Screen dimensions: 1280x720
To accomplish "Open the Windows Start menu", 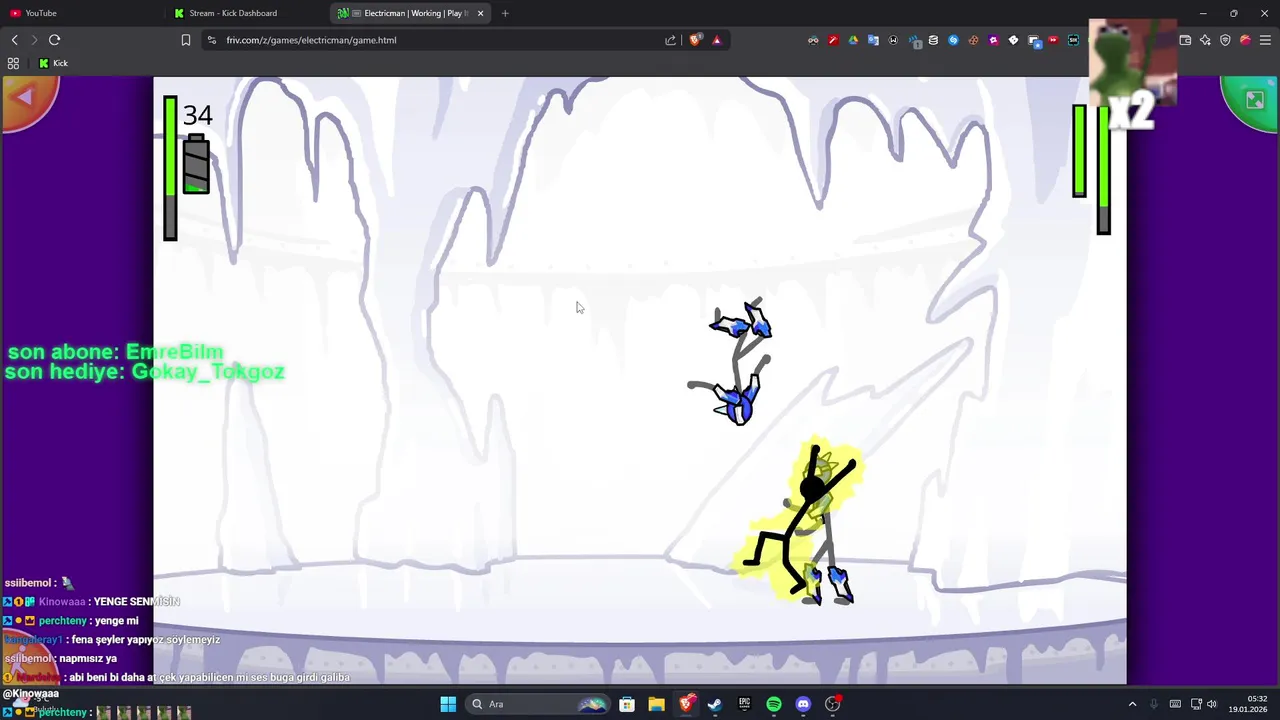I will point(448,704).
